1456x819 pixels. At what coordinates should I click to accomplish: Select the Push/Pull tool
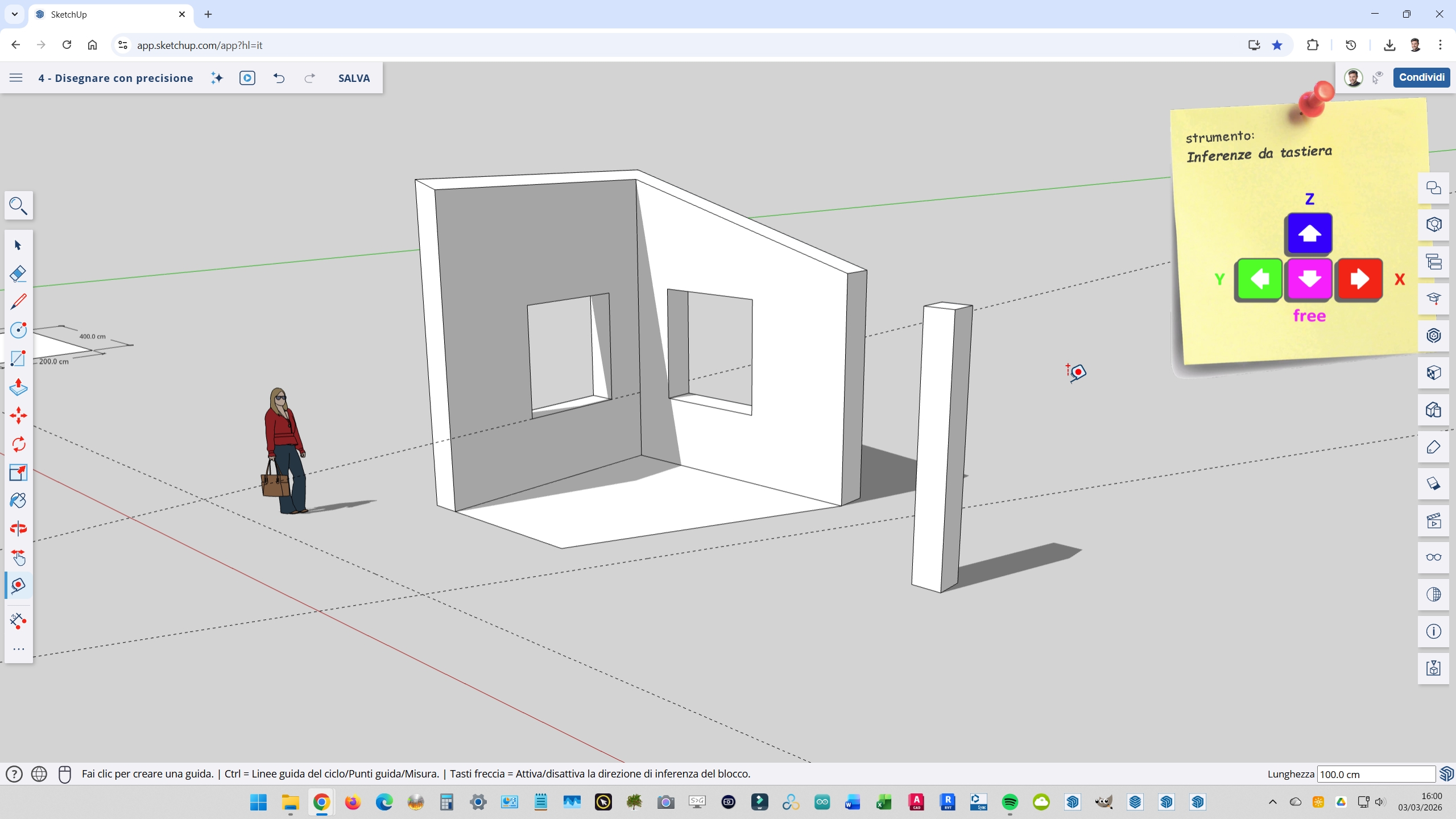coord(18,387)
